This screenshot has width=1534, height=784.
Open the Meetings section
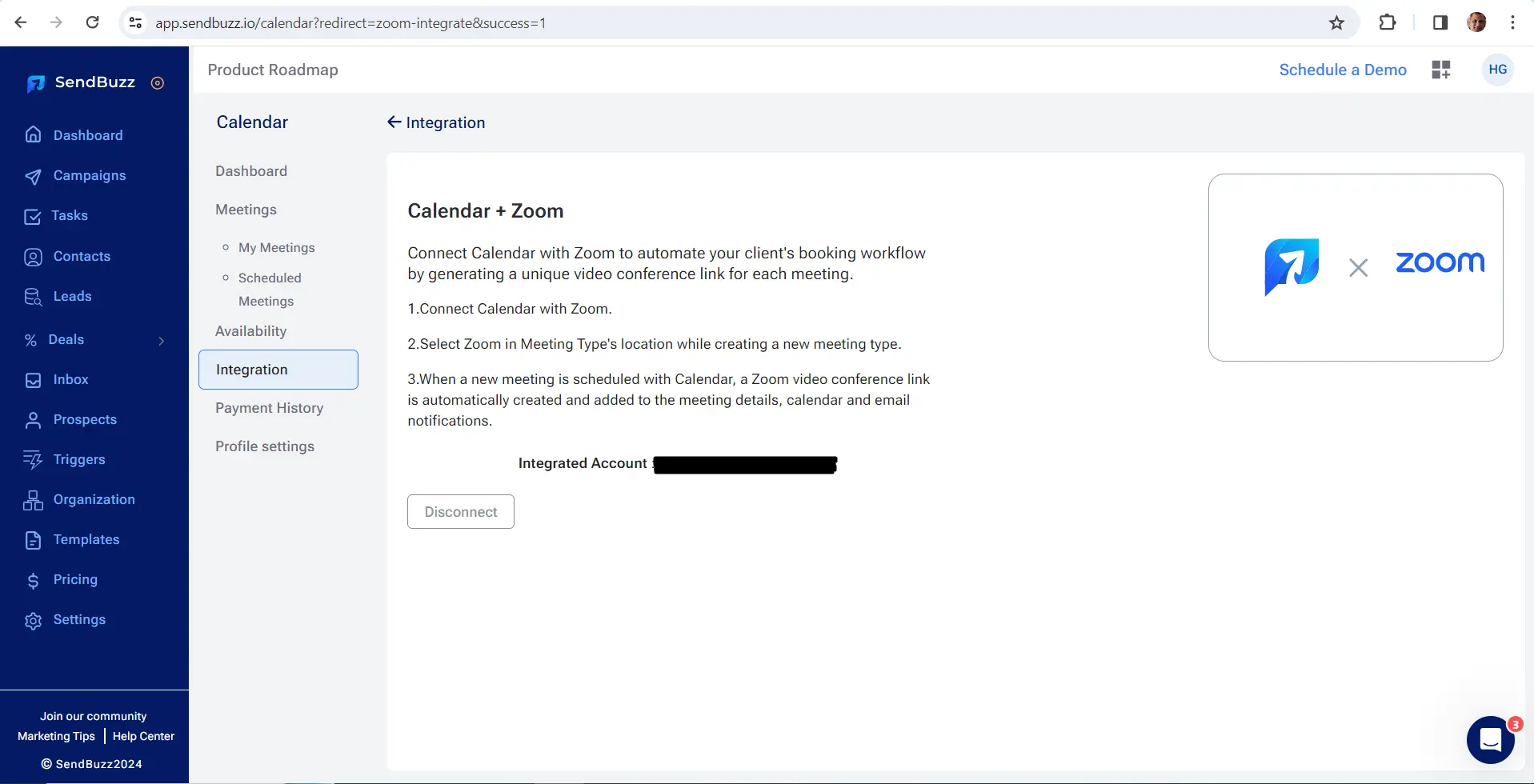(x=246, y=210)
